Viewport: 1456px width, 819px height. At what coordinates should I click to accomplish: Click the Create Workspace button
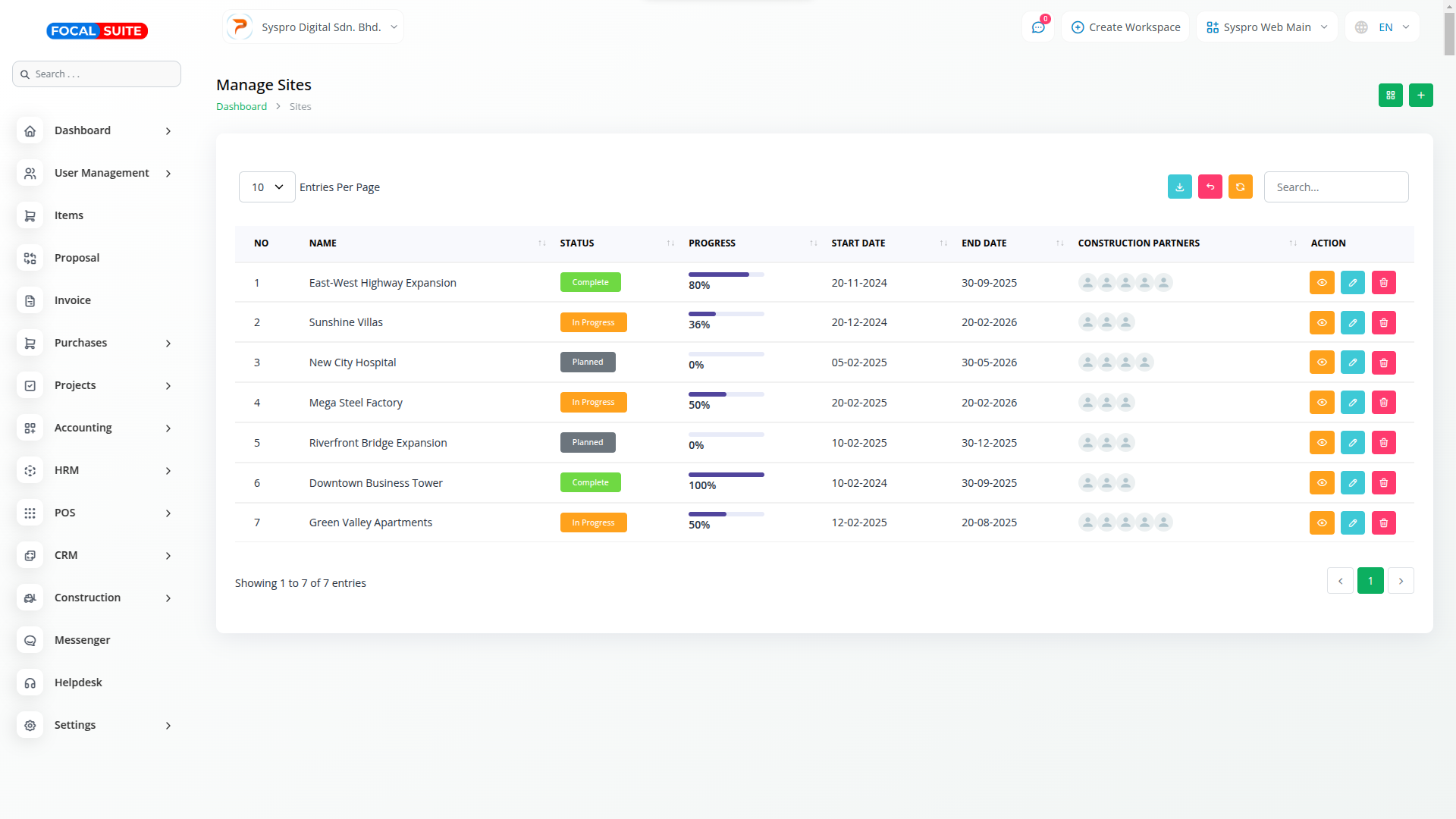tap(1125, 27)
